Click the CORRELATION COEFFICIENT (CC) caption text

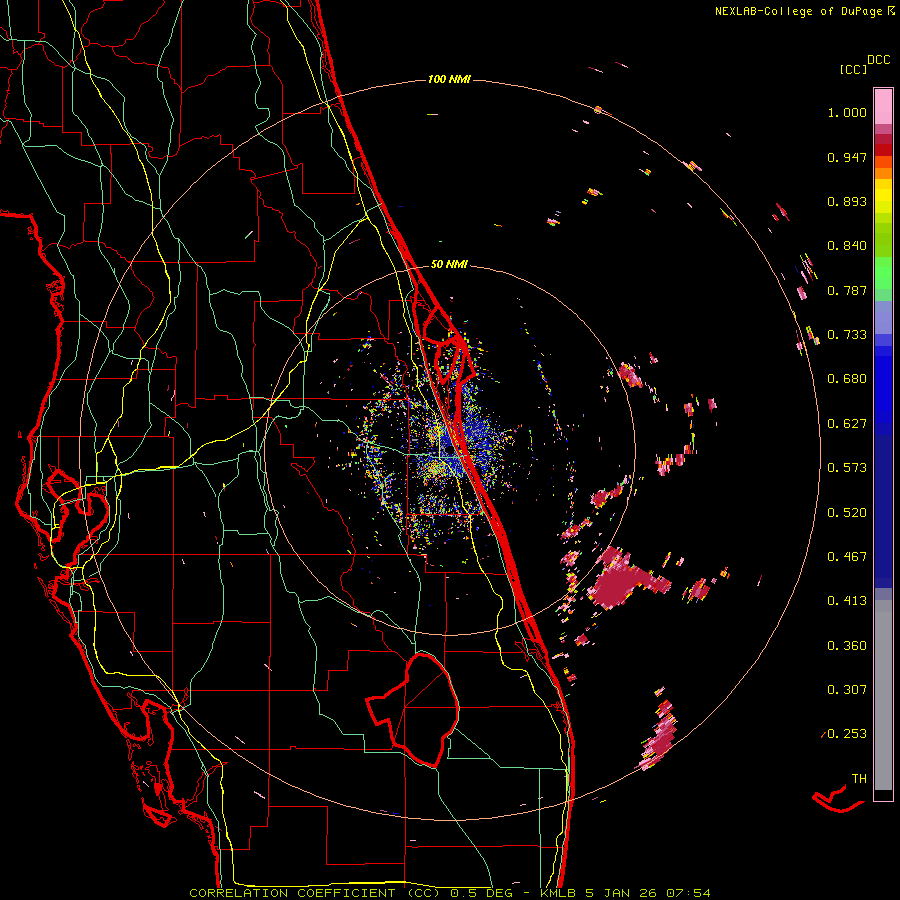(315, 893)
